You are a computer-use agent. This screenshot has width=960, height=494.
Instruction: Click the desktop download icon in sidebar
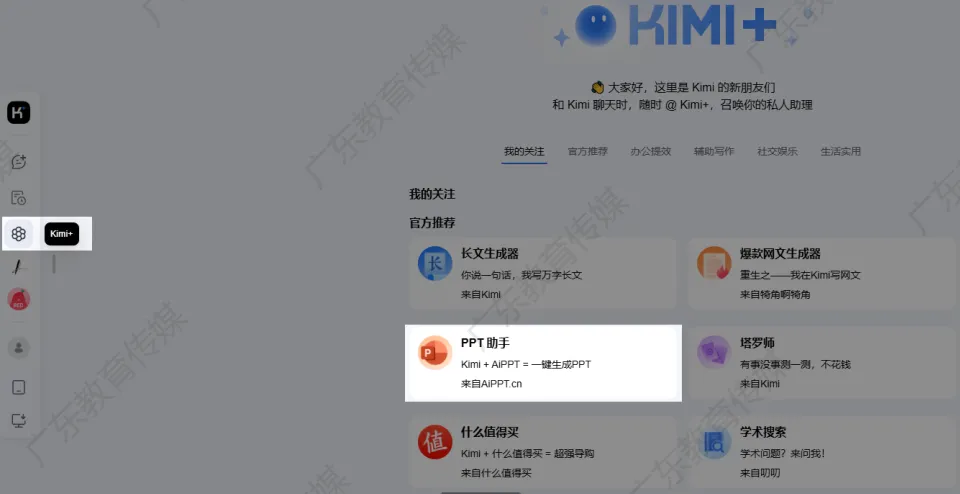click(x=19, y=421)
